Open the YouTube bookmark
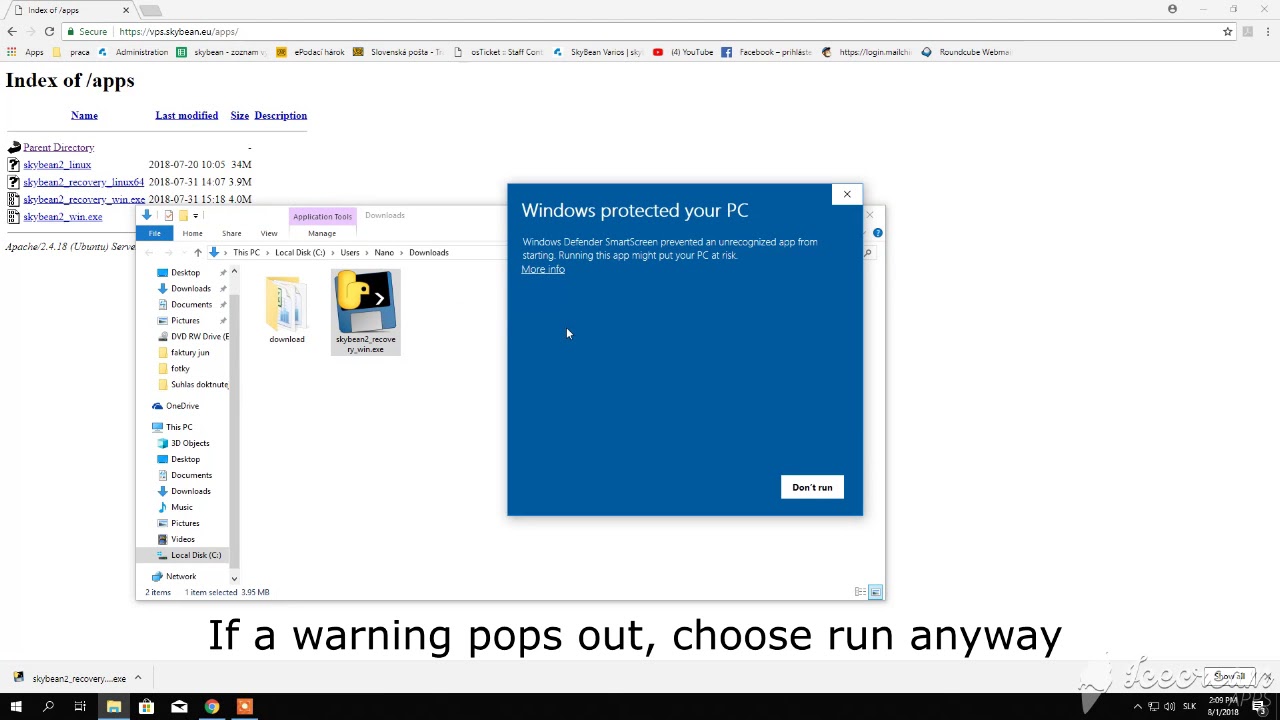1280x720 pixels. pos(683,52)
